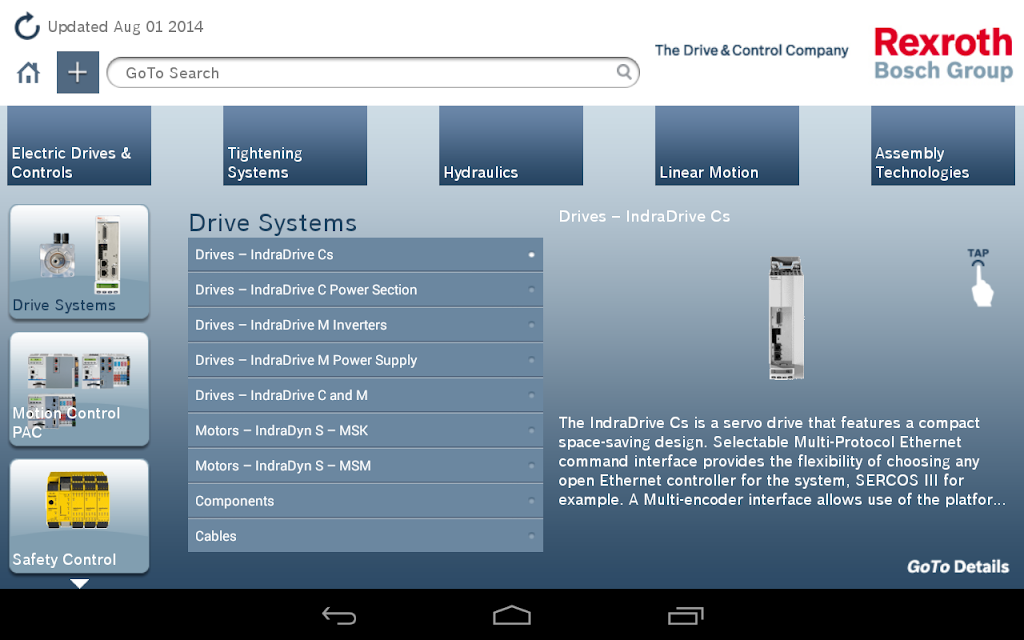
Task: Expand sidebar with the down arrow
Action: pos(79,583)
